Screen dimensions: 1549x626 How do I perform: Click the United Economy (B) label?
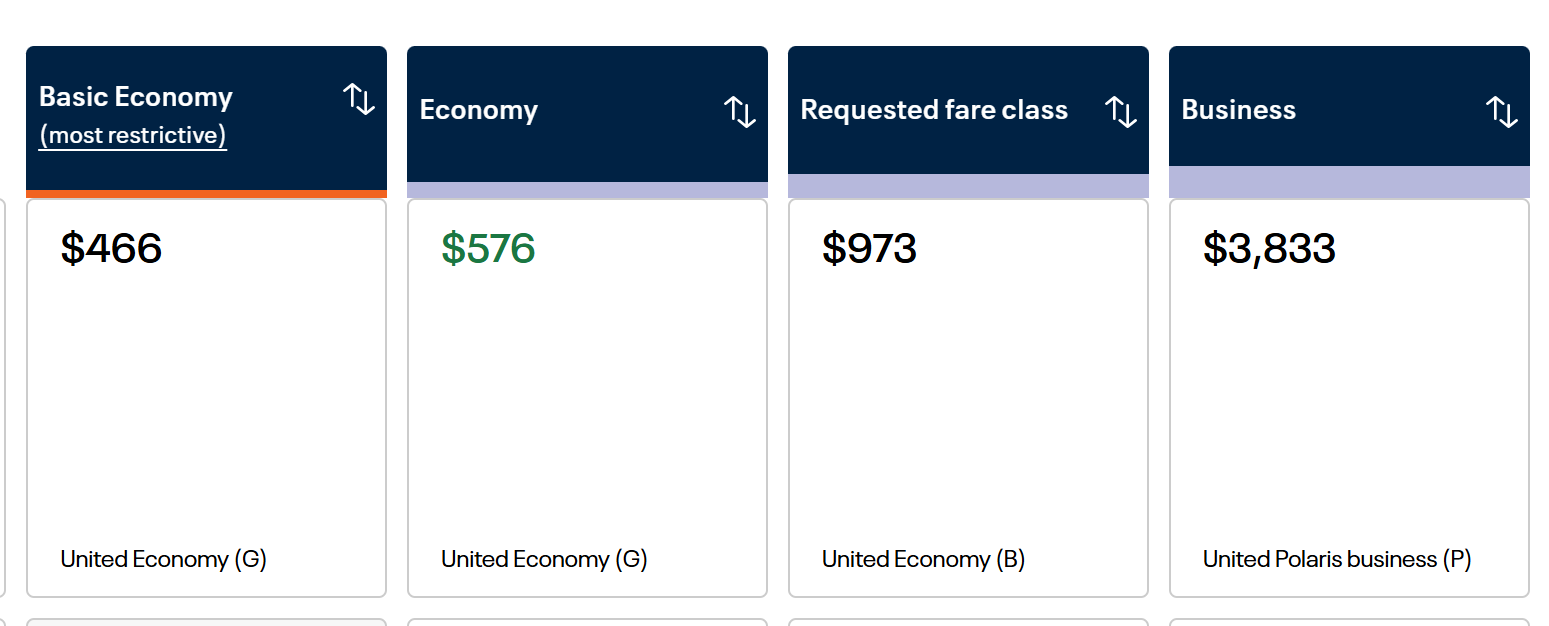pos(924,559)
